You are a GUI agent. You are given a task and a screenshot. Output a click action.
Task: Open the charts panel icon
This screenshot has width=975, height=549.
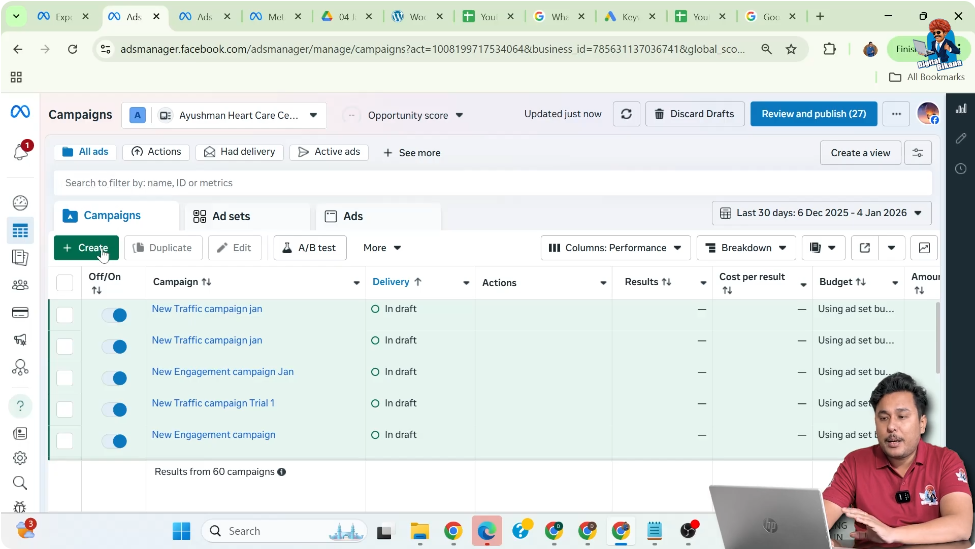click(924, 247)
